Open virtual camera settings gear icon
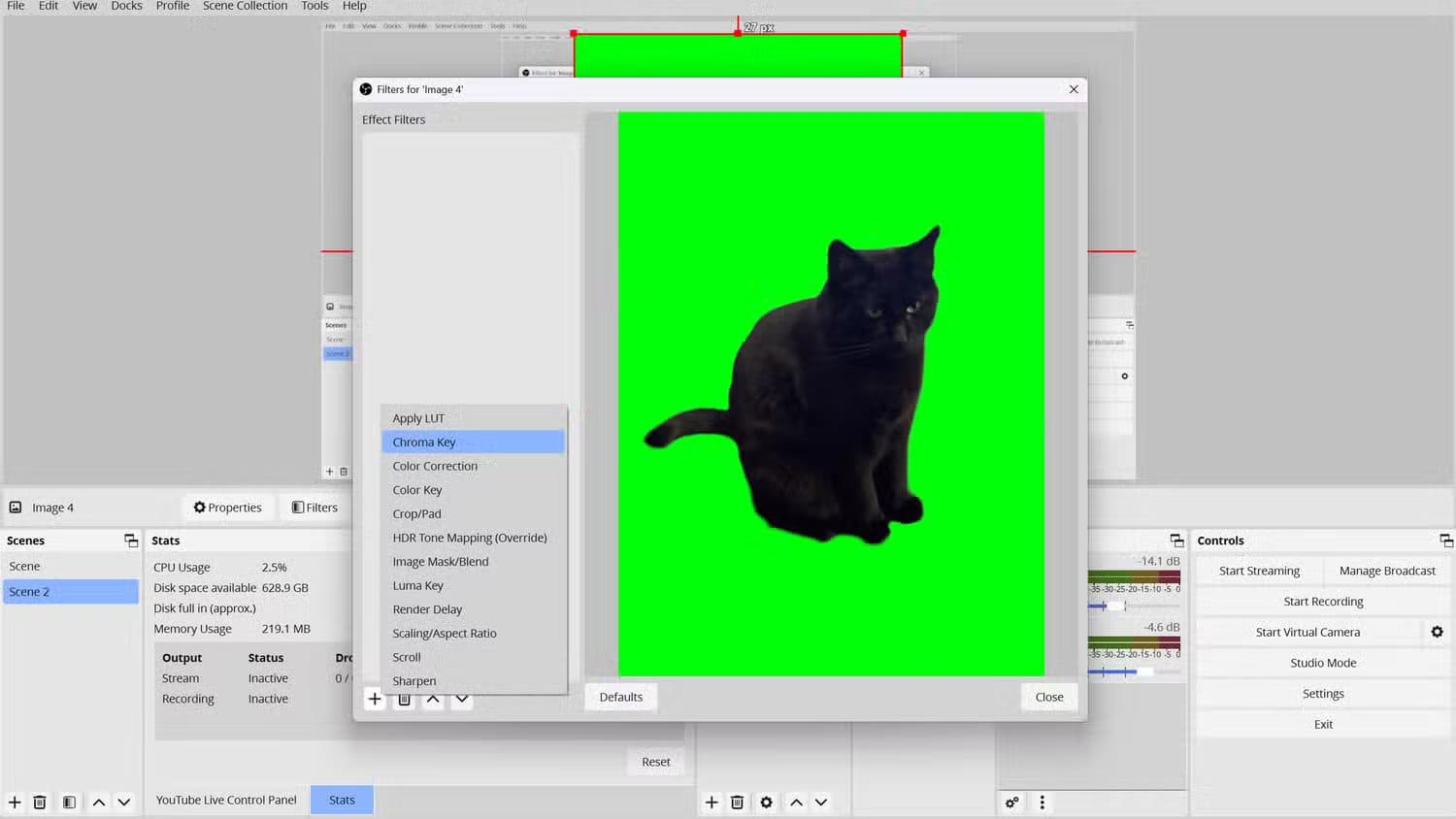1456x819 pixels. pyautogui.click(x=1438, y=632)
